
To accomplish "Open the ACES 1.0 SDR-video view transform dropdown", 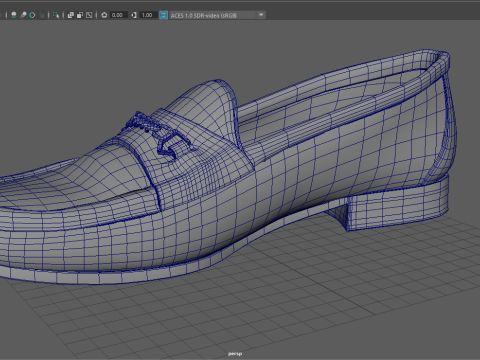I will (x=217, y=15).
